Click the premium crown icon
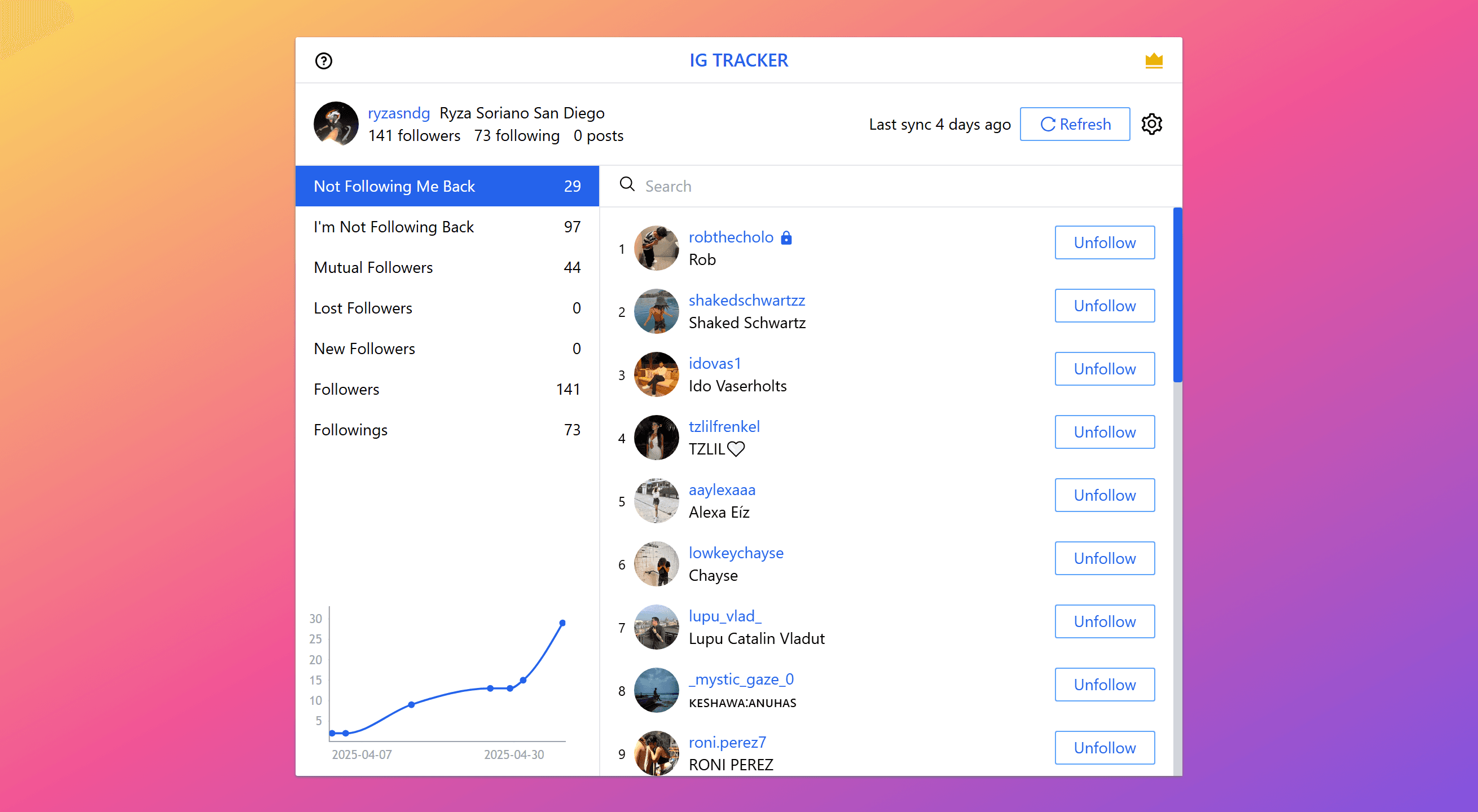 pyautogui.click(x=1154, y=60)
